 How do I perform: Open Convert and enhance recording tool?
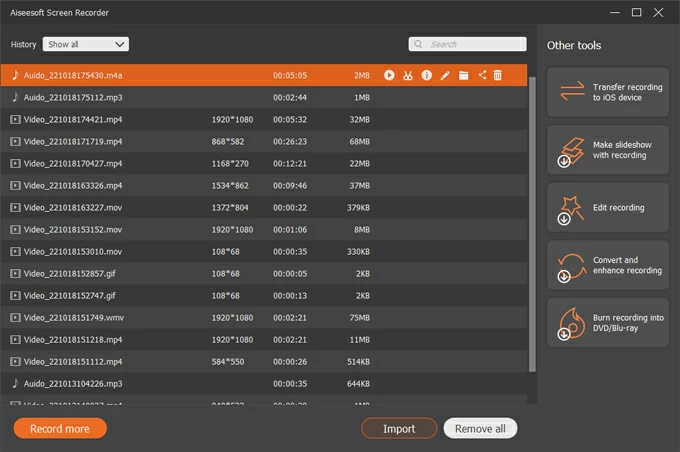click(608, 265)
